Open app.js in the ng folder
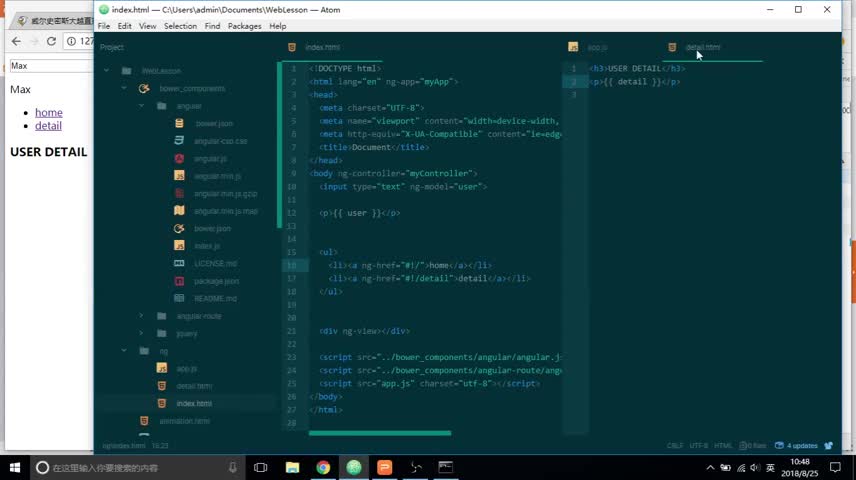The width and height of the screenshot is (856, 480). click(x=186, y=369)
